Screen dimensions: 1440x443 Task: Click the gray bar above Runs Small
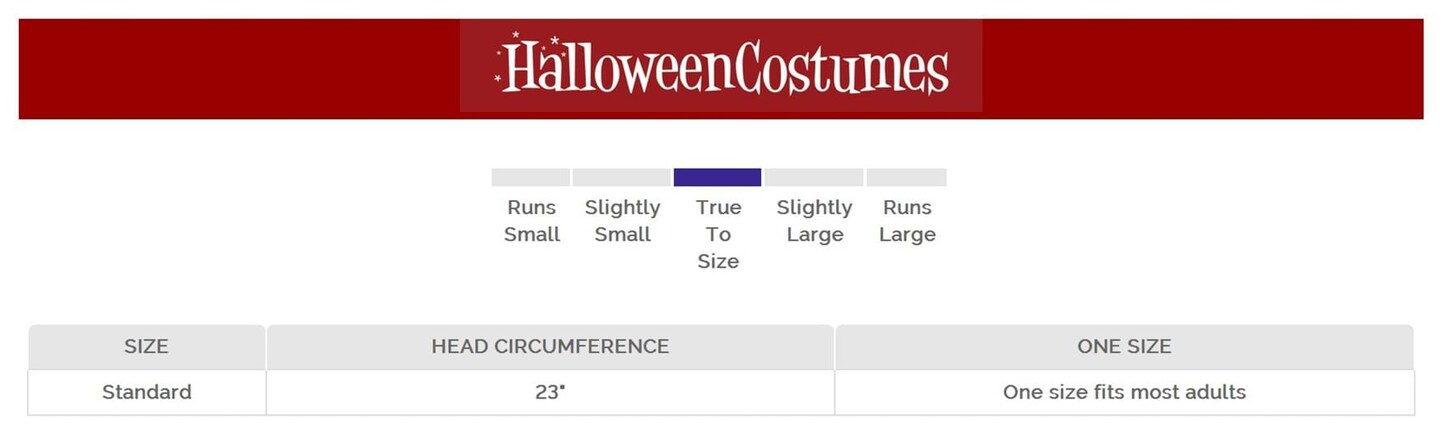[530, 178]
